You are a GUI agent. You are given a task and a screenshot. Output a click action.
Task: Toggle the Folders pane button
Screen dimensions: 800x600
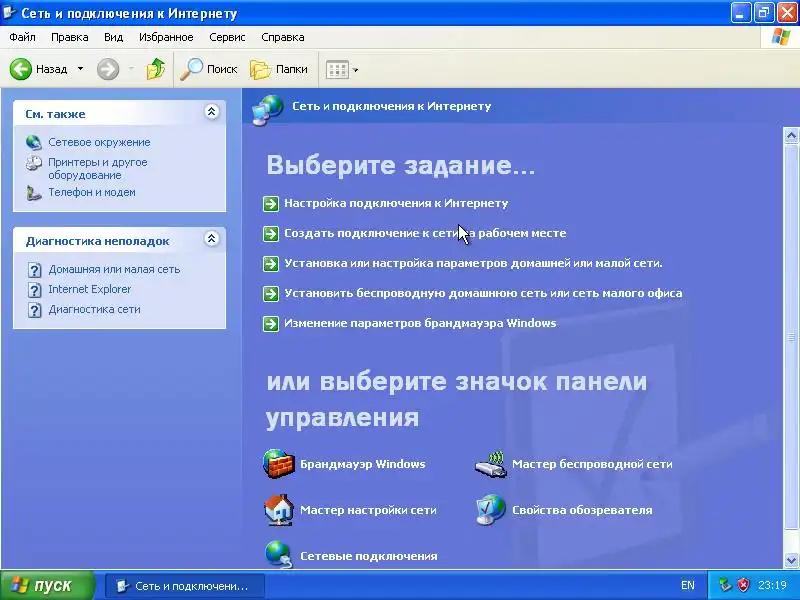pyautogui.click(x=279, y=69)
